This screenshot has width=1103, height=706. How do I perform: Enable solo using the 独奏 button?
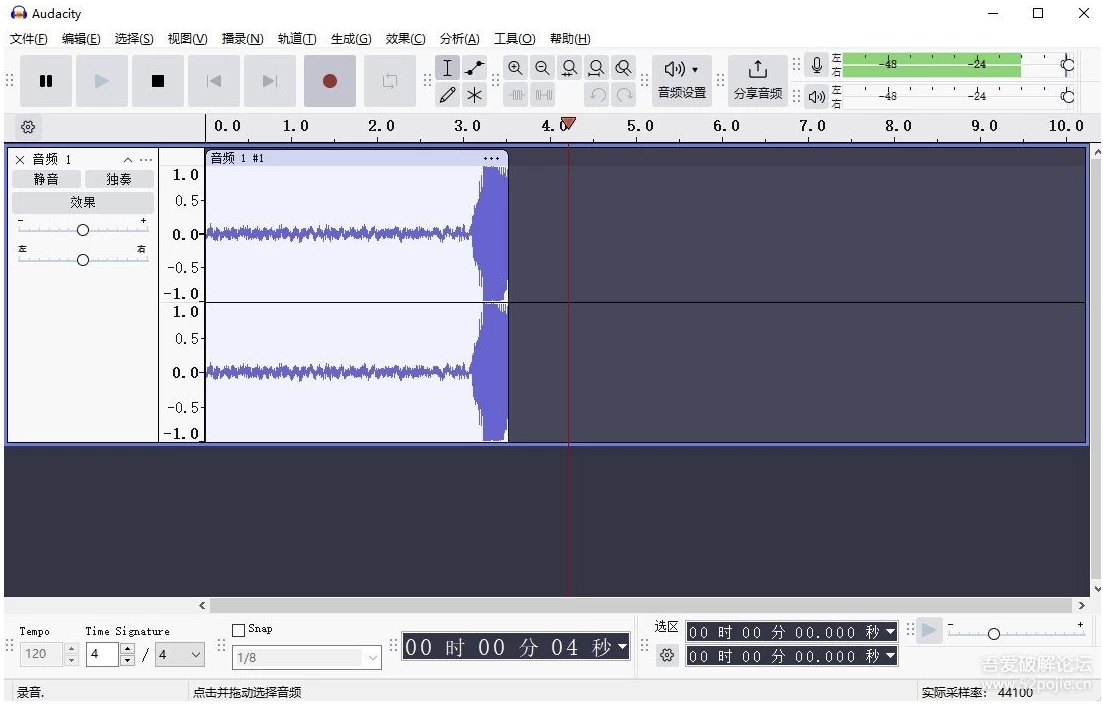point(119,179)
